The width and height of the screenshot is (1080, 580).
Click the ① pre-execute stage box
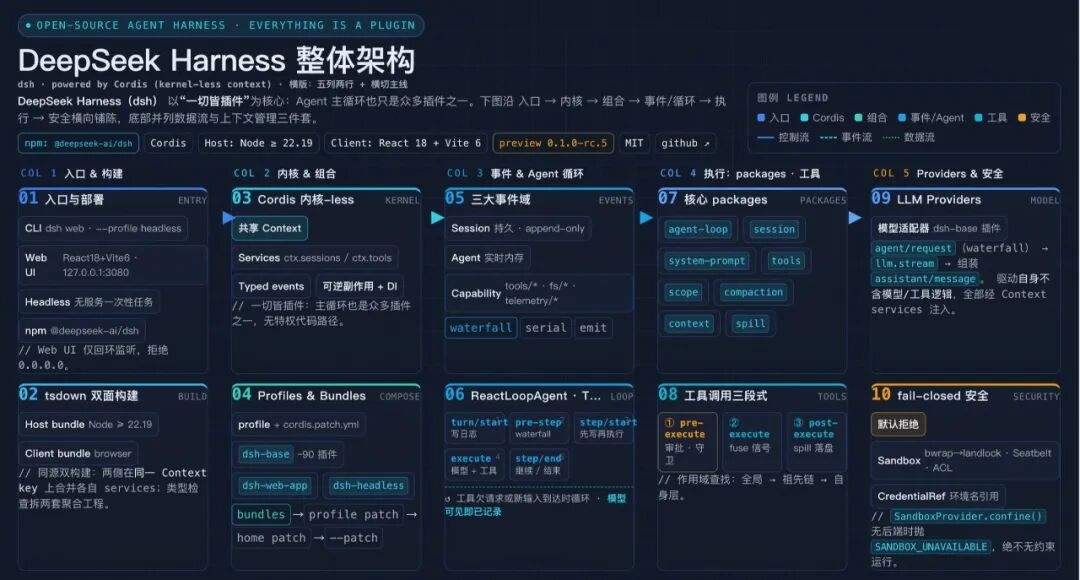[687, 442]
